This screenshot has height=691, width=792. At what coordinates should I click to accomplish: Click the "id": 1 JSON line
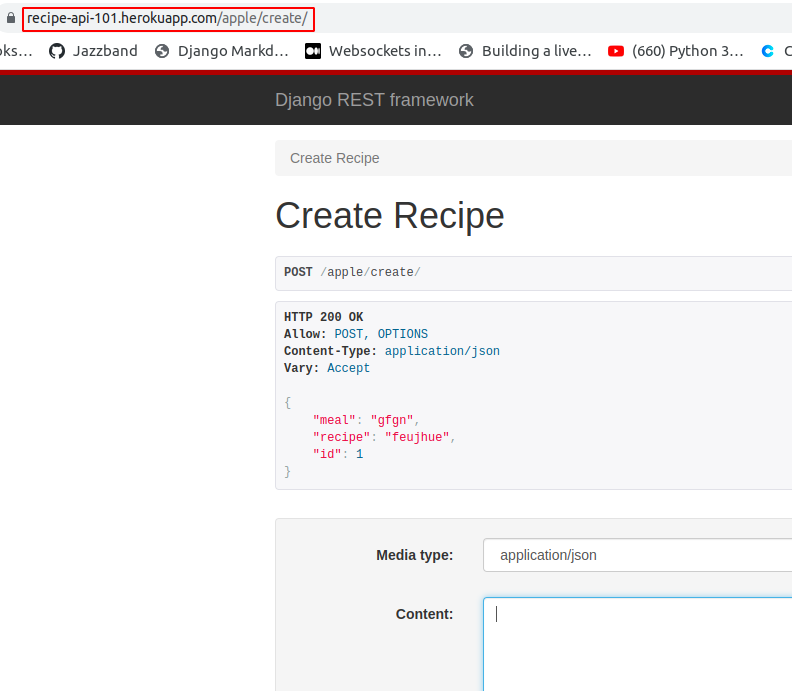[338, 455]
